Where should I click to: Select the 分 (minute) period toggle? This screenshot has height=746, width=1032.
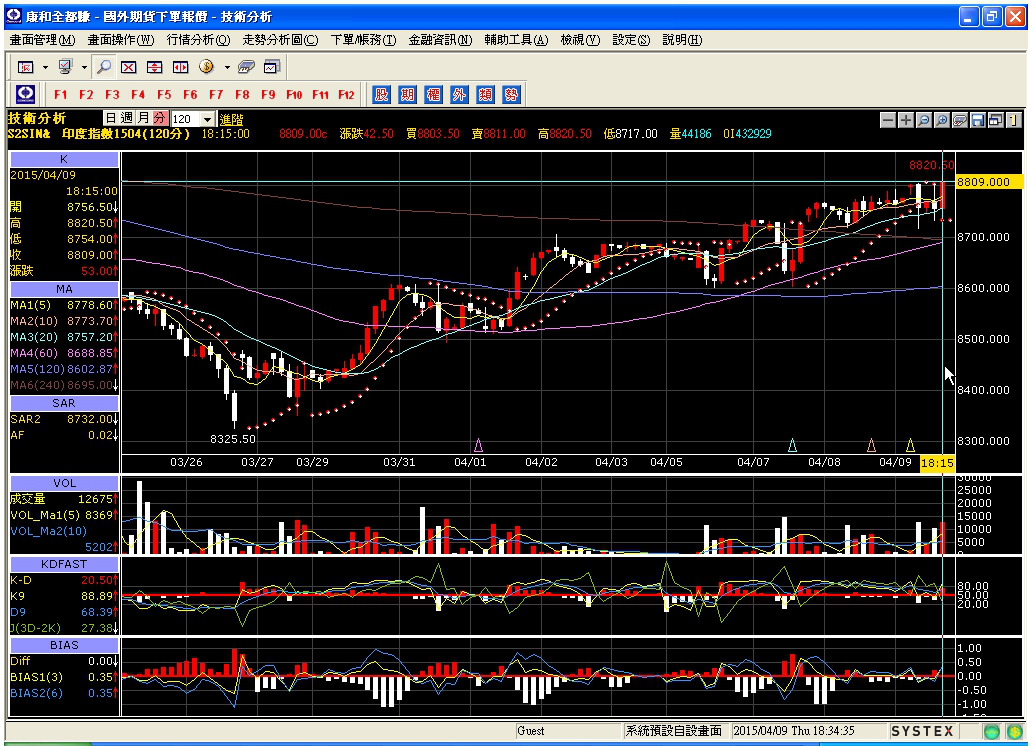click(160, 118)
